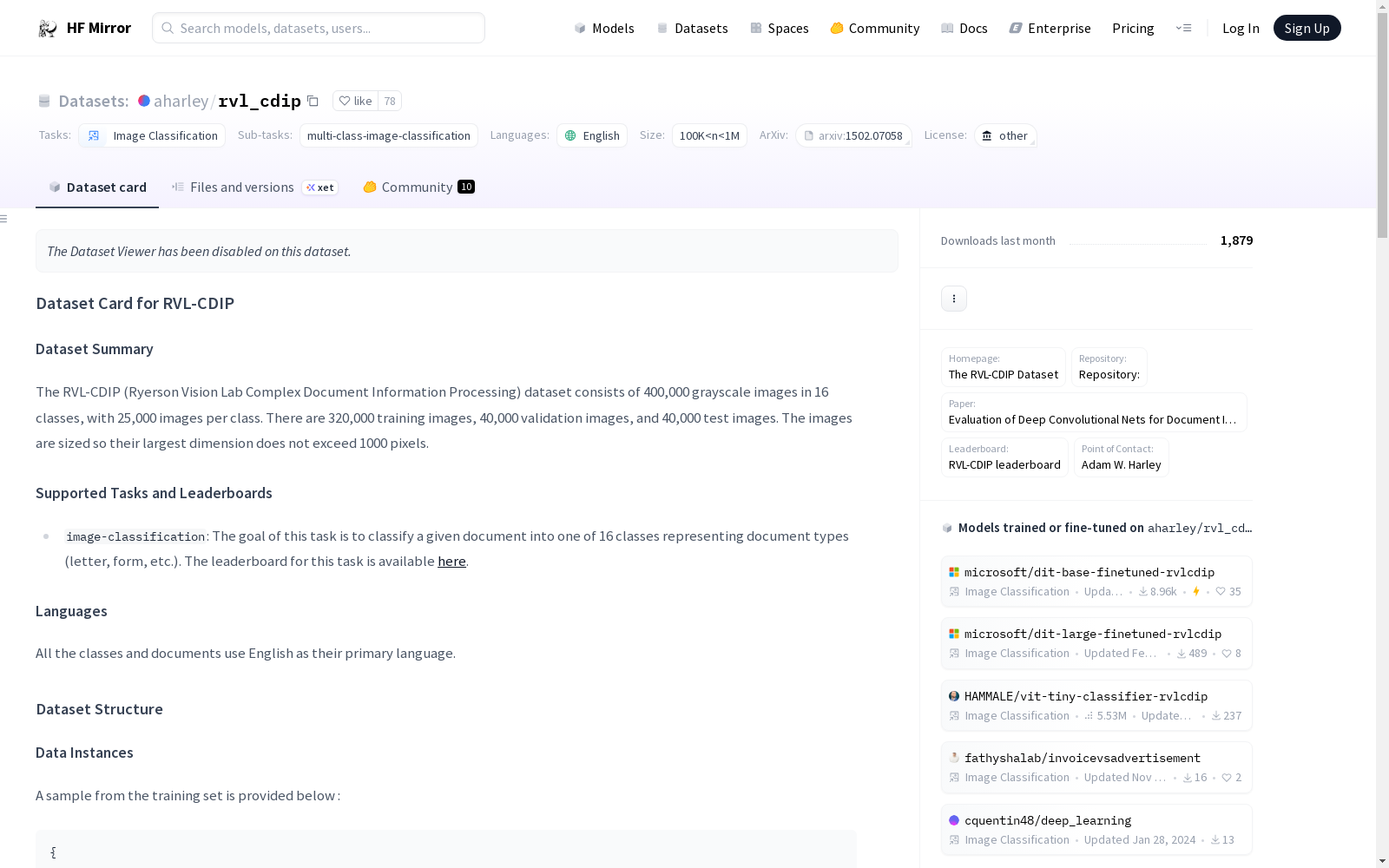Open microsoft/dit-base-finetuned-rvlcdip model card

[x=1096, y=582]
